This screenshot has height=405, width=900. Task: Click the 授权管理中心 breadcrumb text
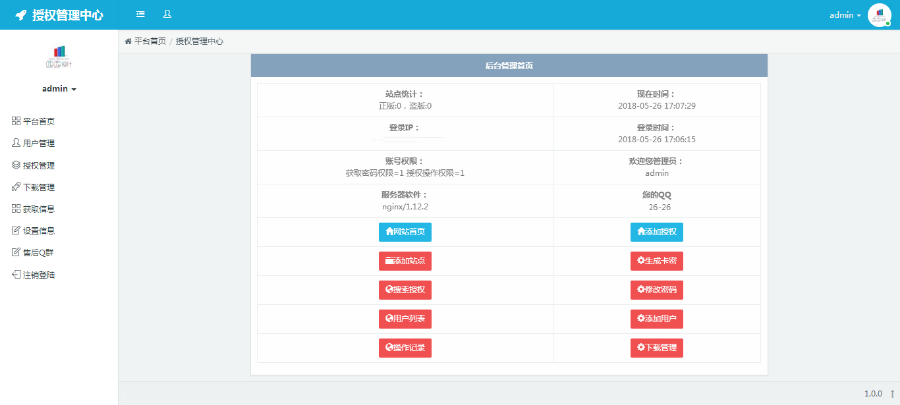(x=199, y=41)
